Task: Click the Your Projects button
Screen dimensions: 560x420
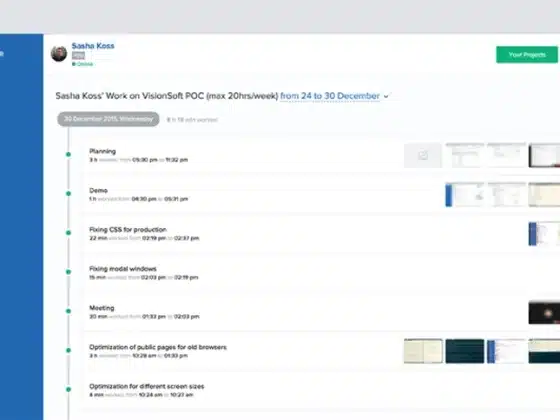Action: click(527, 55)
